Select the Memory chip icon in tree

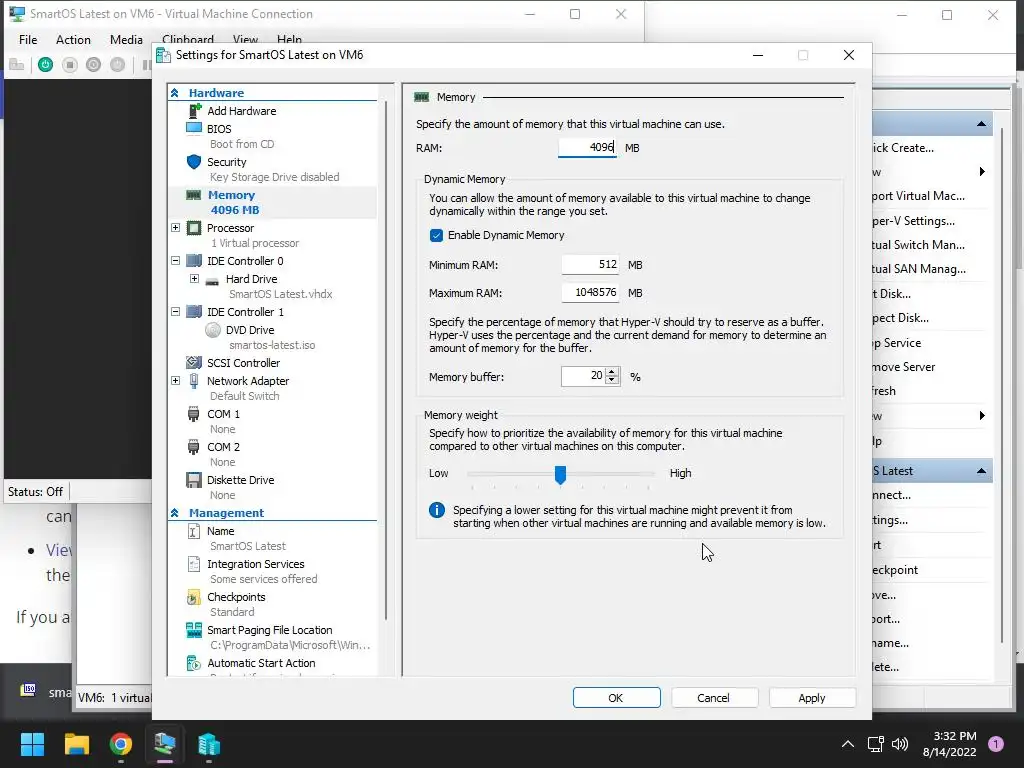(194, 195)
